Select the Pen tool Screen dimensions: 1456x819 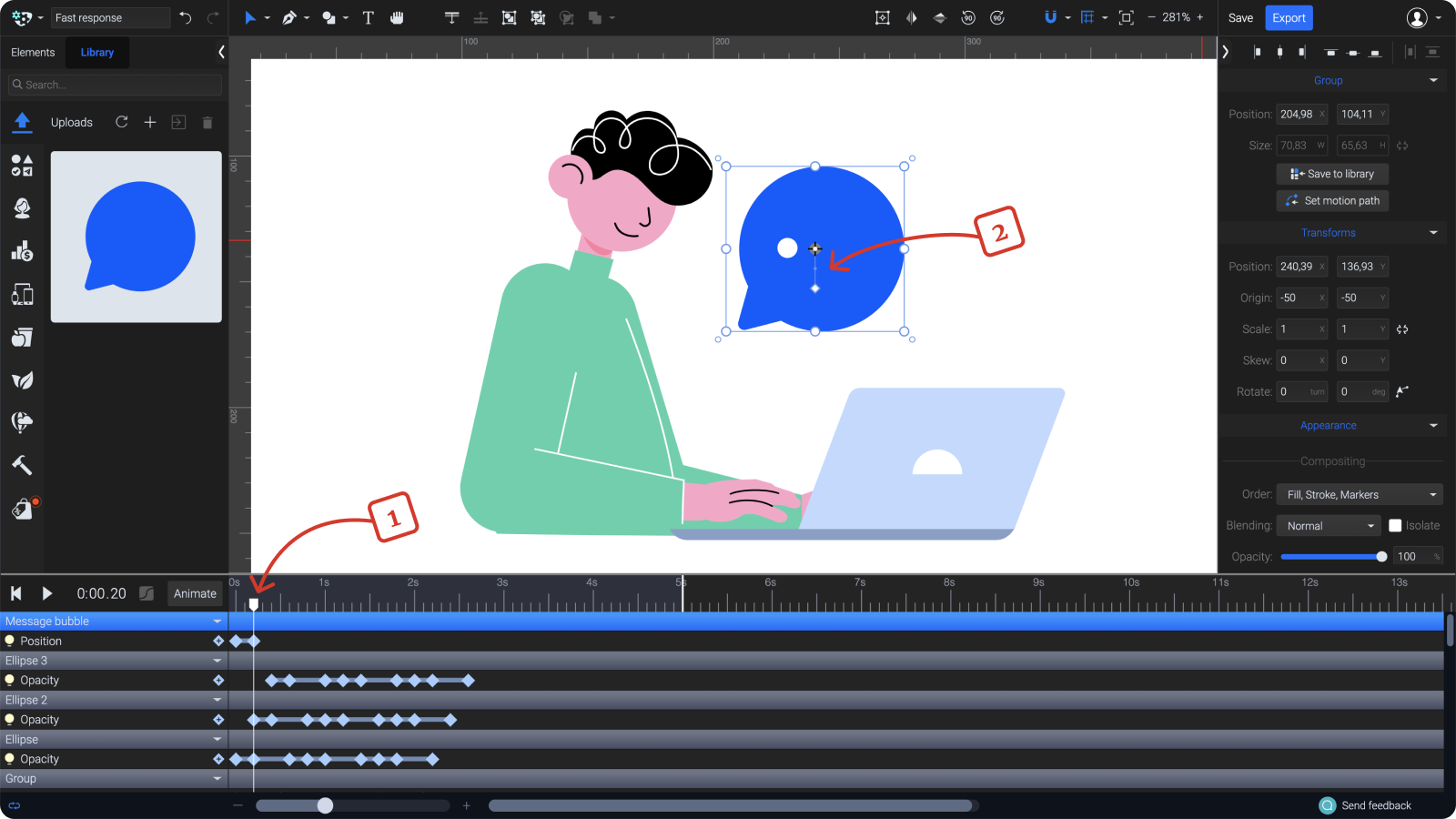click(287, 17)
